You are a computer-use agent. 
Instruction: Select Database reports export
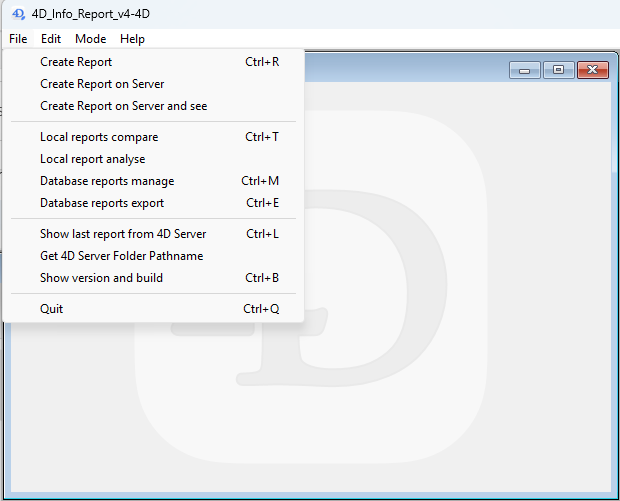[x=102, y=203]
